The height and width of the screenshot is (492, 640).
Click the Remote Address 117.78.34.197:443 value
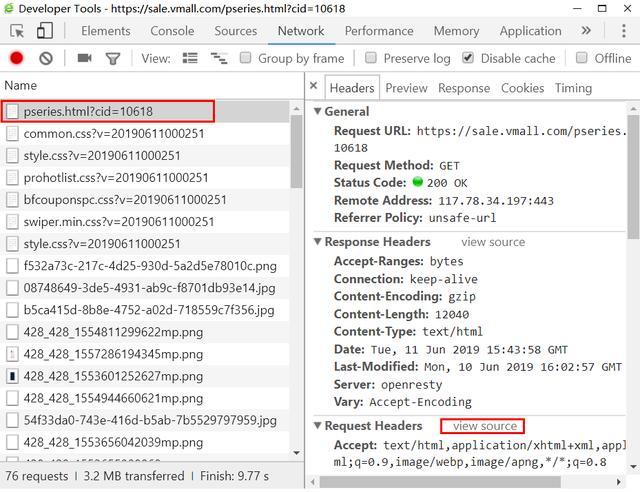496,200
